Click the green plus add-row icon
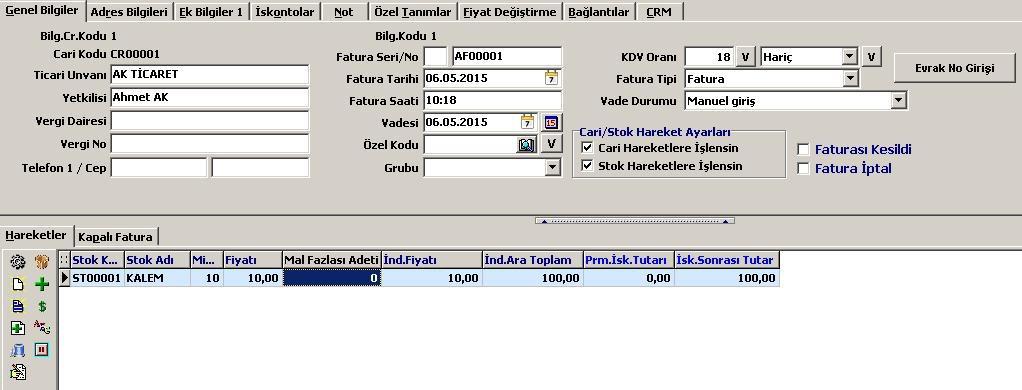1022x390 pixels. tap(42, 284)
